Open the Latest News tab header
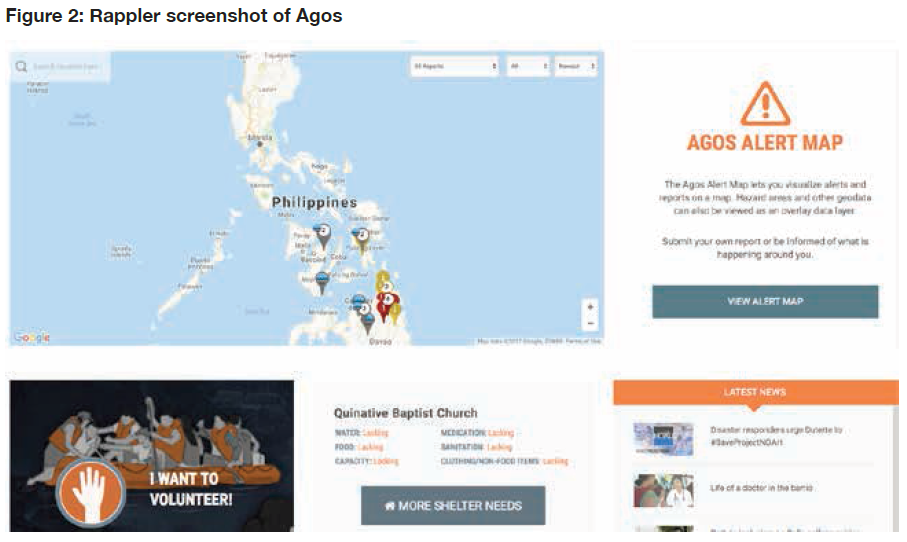 754,392
